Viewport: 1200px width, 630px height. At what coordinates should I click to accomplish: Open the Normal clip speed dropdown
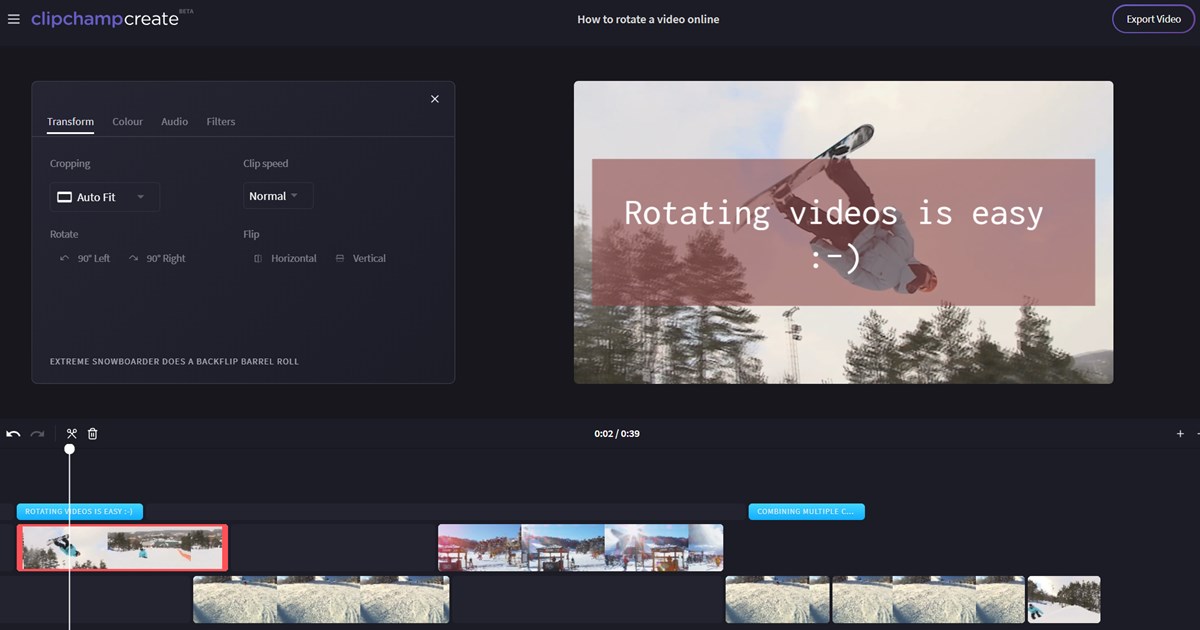coord(278,196)
